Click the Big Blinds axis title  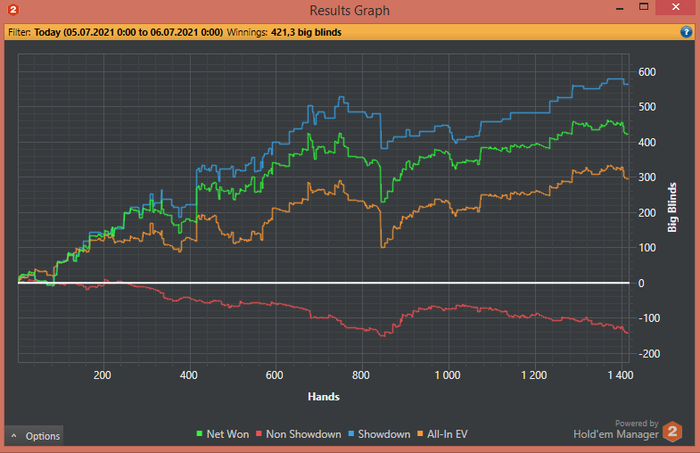[x=672, y=208]
